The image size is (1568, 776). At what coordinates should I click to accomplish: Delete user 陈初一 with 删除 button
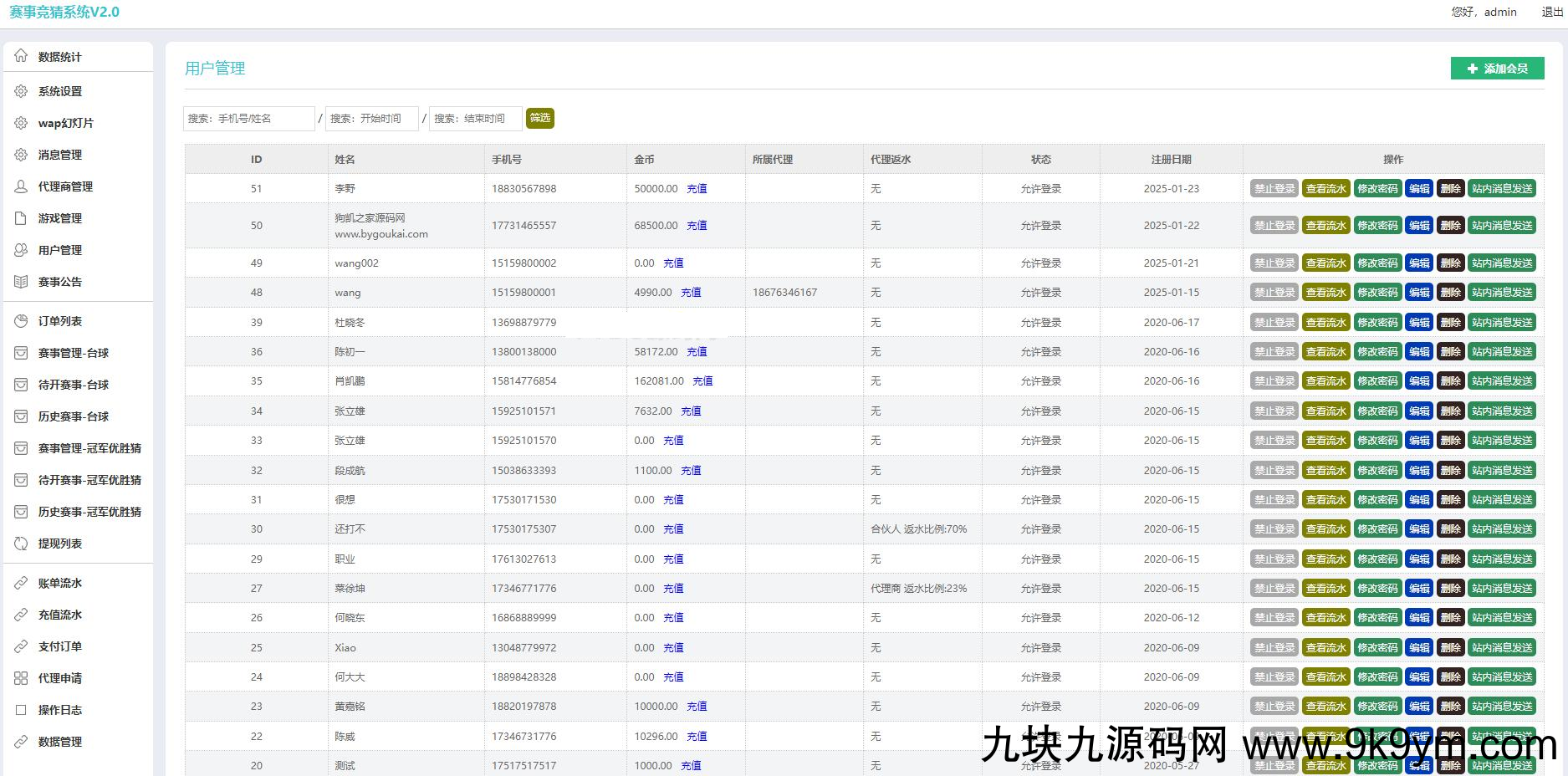tap(1450, 352)
